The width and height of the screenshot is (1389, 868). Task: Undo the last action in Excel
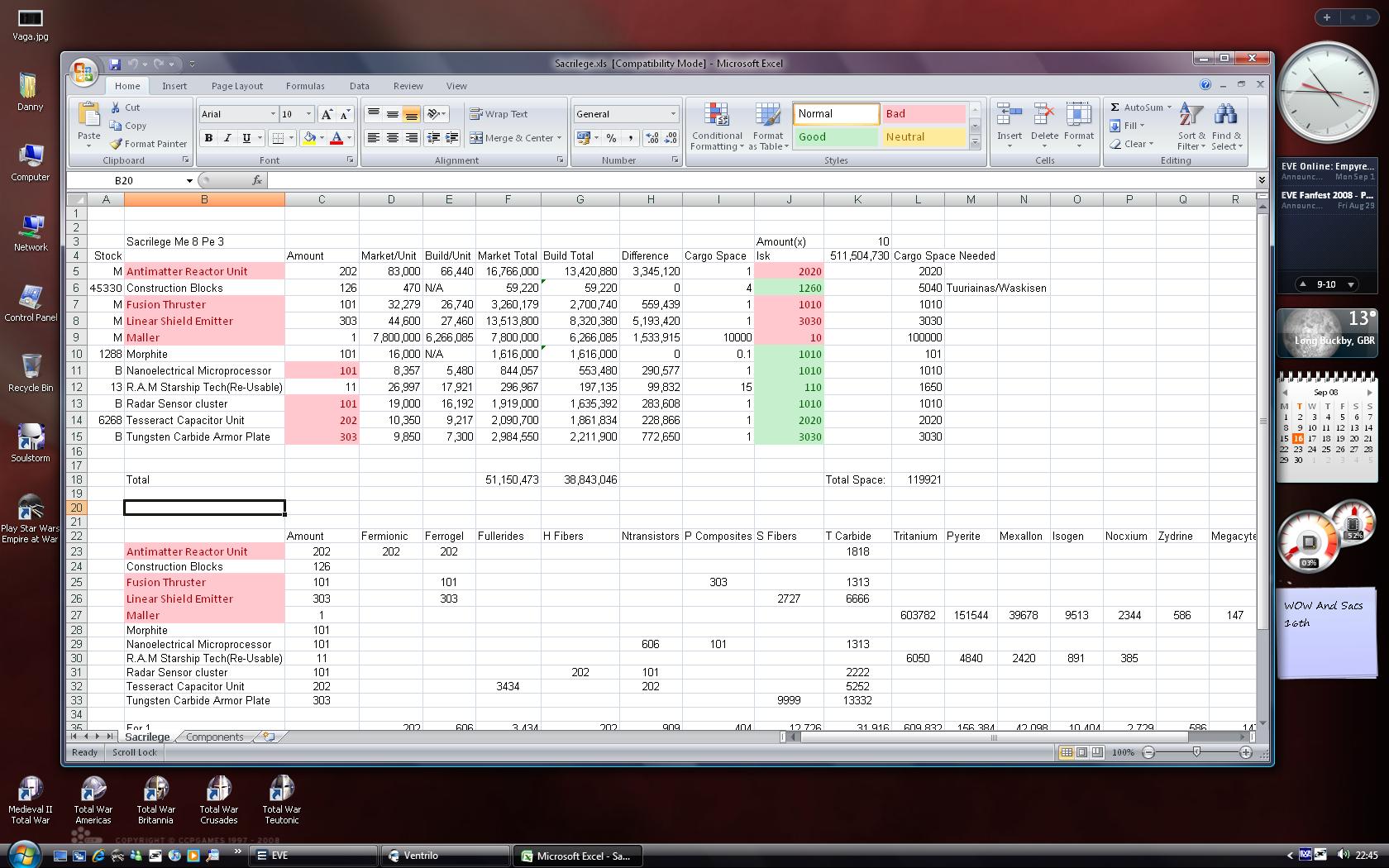click(133, 64)
